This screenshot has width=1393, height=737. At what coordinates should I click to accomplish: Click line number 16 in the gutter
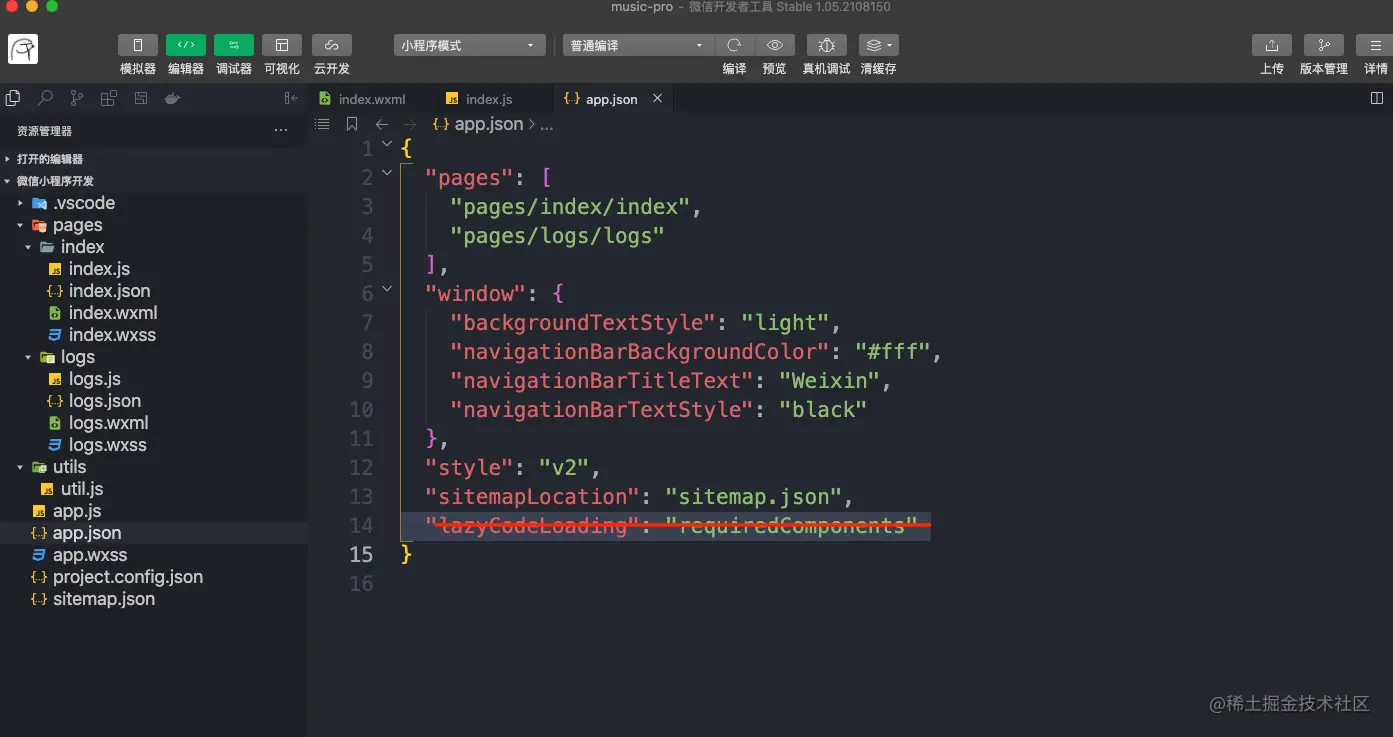click(361, 583)
